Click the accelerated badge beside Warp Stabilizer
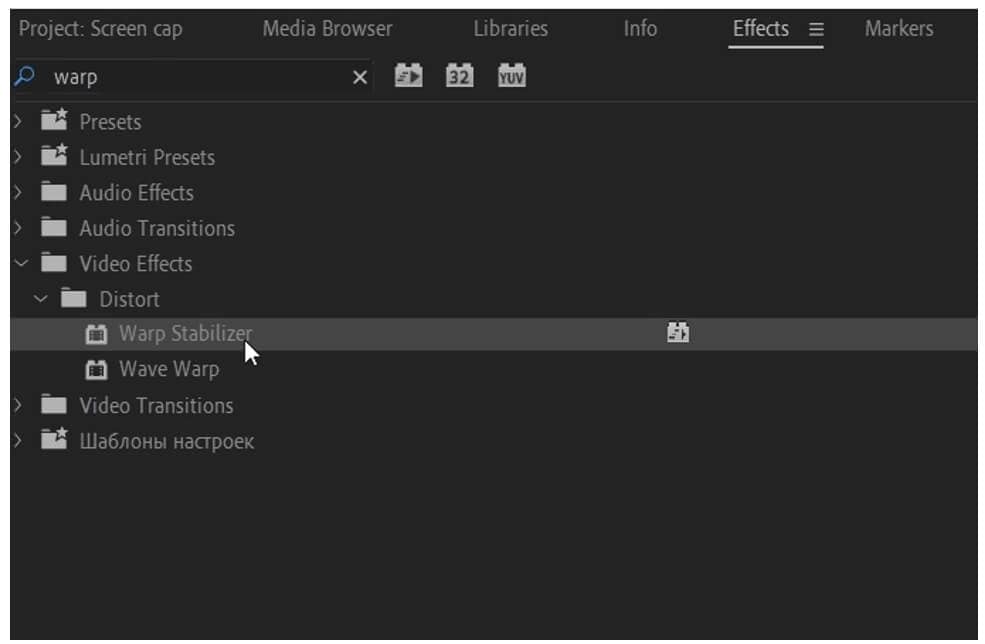This screenshot has width=985, height=644. click(x=678, y=333)
